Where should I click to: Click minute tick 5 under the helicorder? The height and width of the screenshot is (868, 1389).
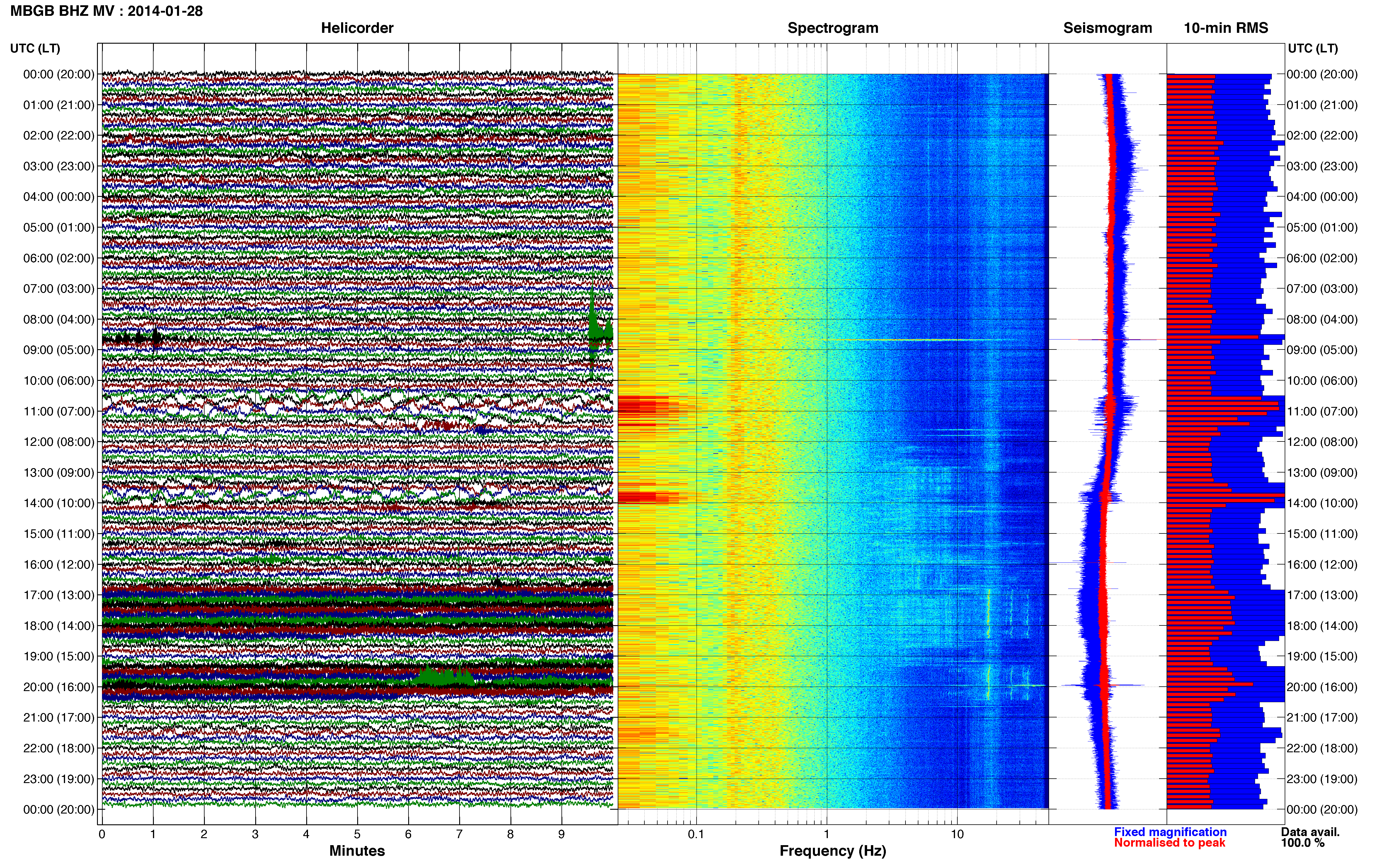click(x=357, y=834)
